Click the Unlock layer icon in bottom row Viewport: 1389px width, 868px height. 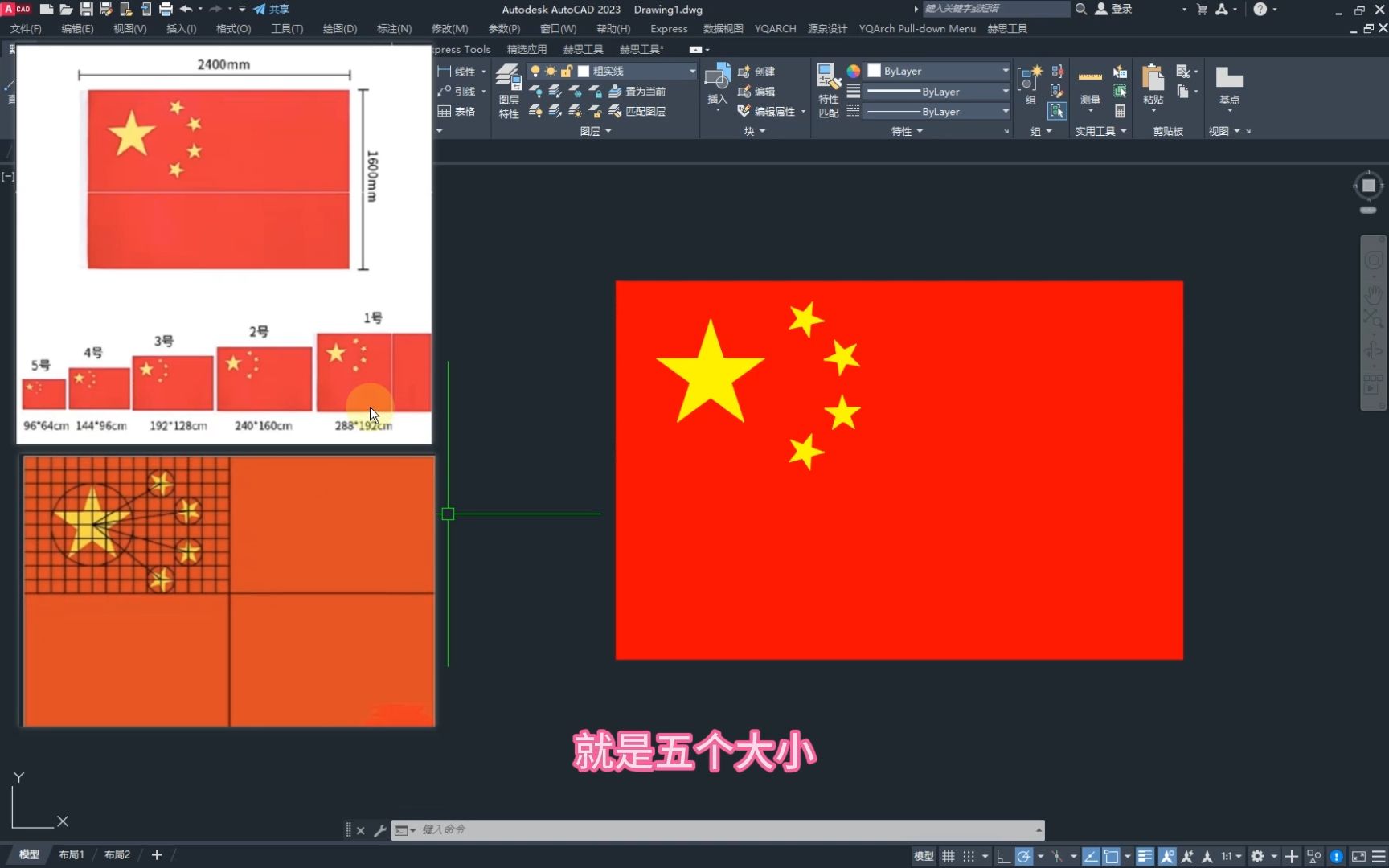tap(596, 111)
